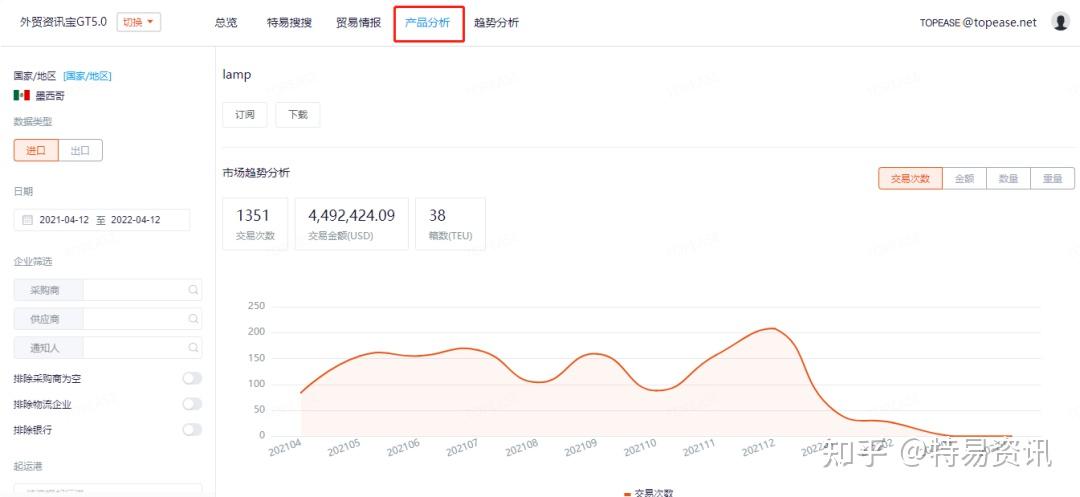Open the date range picker
Screen dimensions: 1080x497
point(102,220)
